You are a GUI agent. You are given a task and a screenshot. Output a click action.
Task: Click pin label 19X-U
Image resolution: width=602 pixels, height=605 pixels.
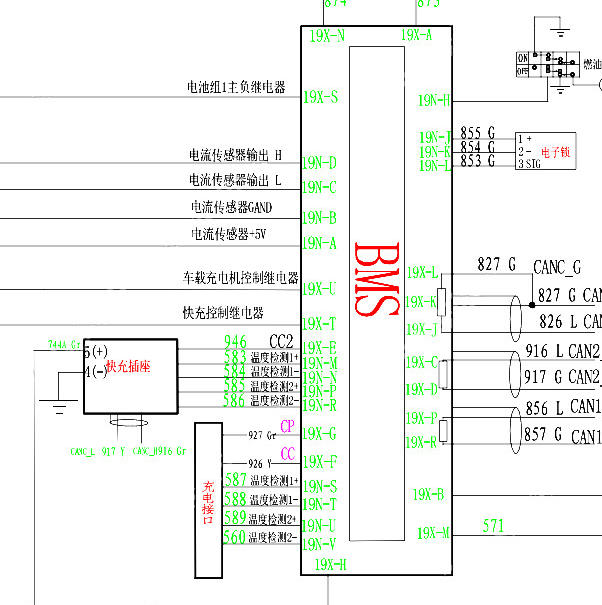319,289
